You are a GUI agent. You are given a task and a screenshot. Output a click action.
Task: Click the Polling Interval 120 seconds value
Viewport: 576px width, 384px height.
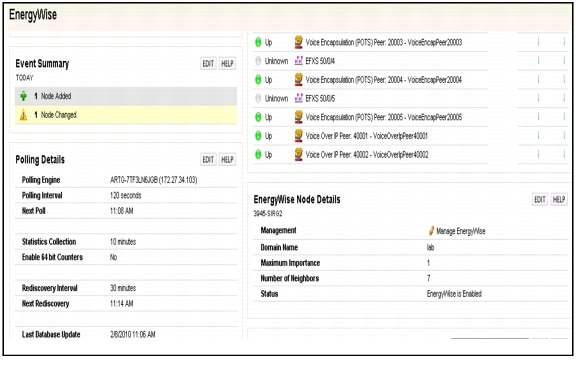pos(126,195)
